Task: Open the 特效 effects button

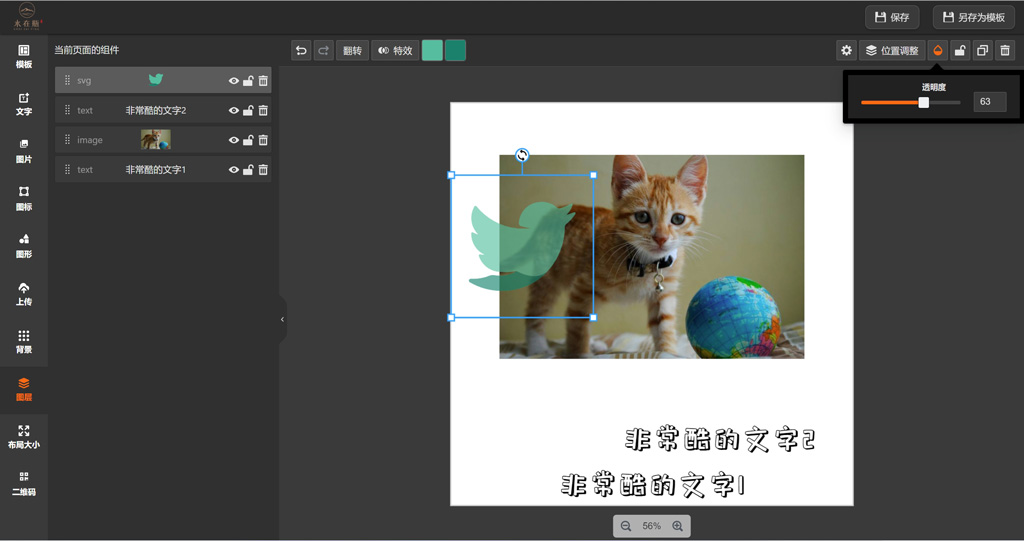Action: [x=395, y=50]
